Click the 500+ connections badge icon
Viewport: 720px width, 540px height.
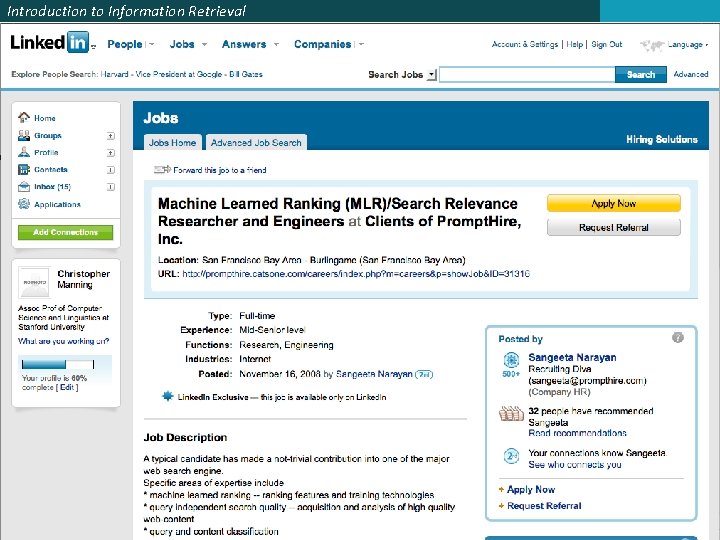[x=511, y=364]
